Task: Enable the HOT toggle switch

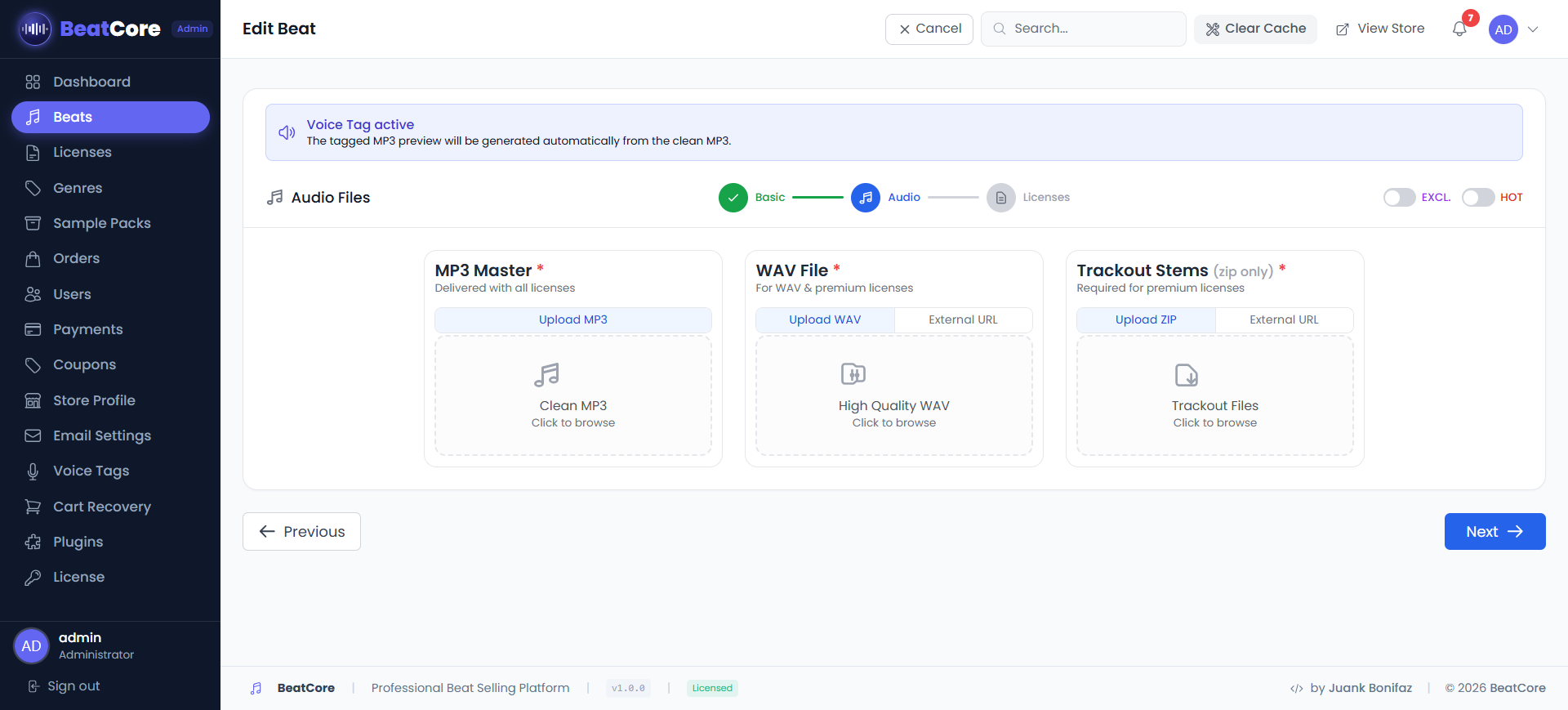Action: coord(1477,198)
